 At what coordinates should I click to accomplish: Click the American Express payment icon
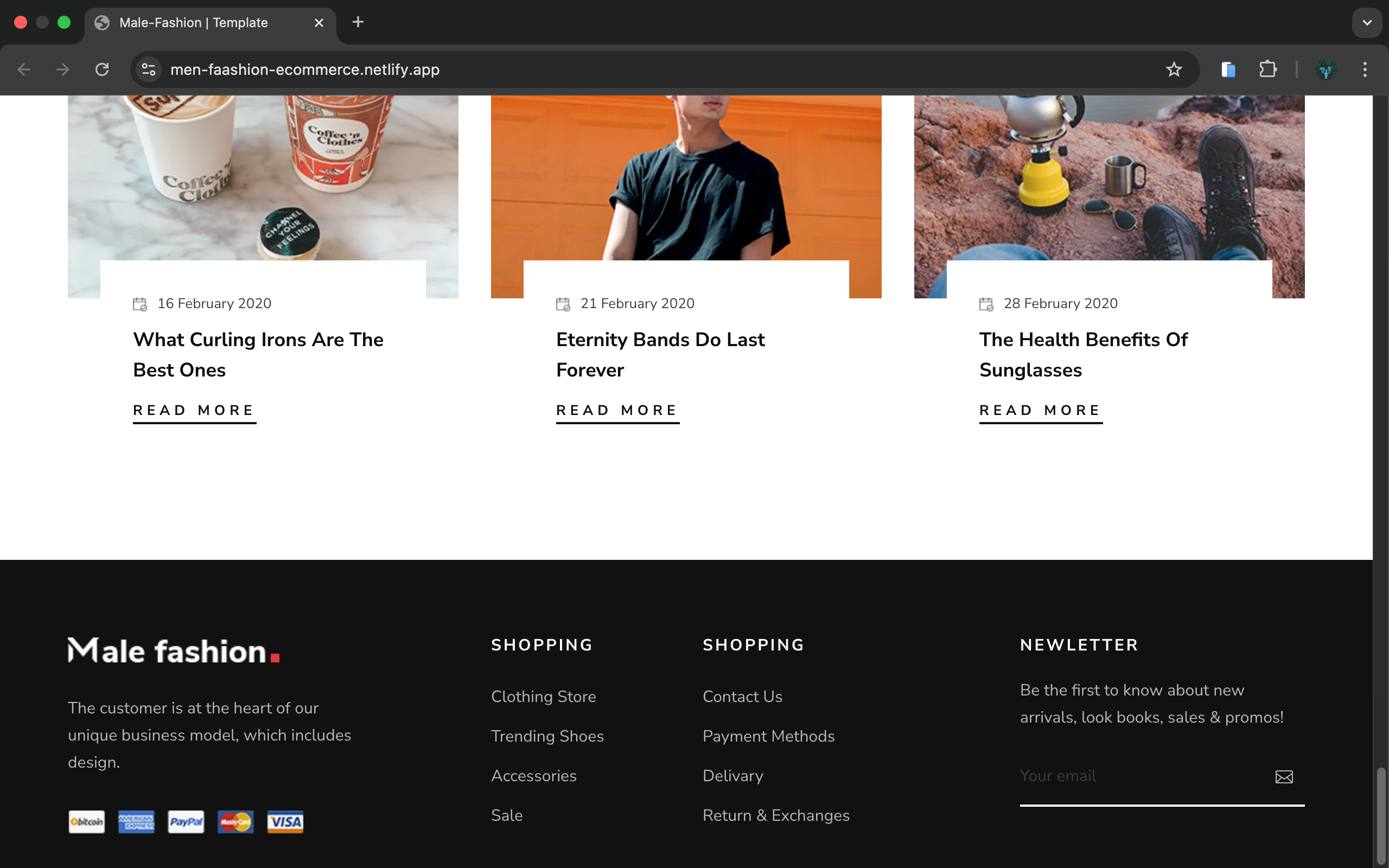point(136,821)
